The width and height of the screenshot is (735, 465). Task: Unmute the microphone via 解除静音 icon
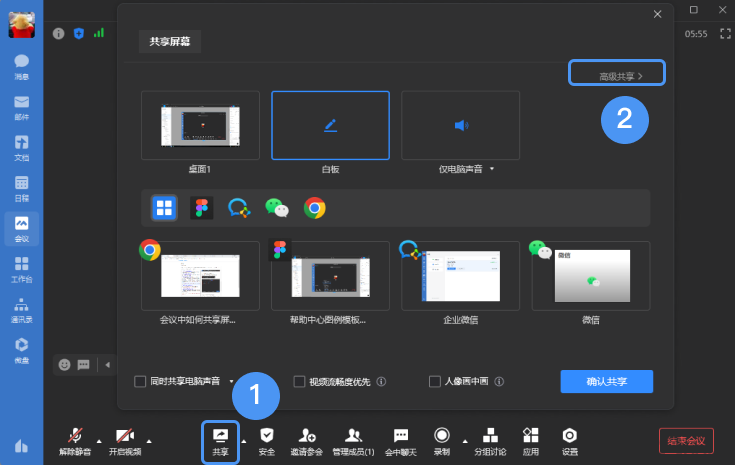75,436
